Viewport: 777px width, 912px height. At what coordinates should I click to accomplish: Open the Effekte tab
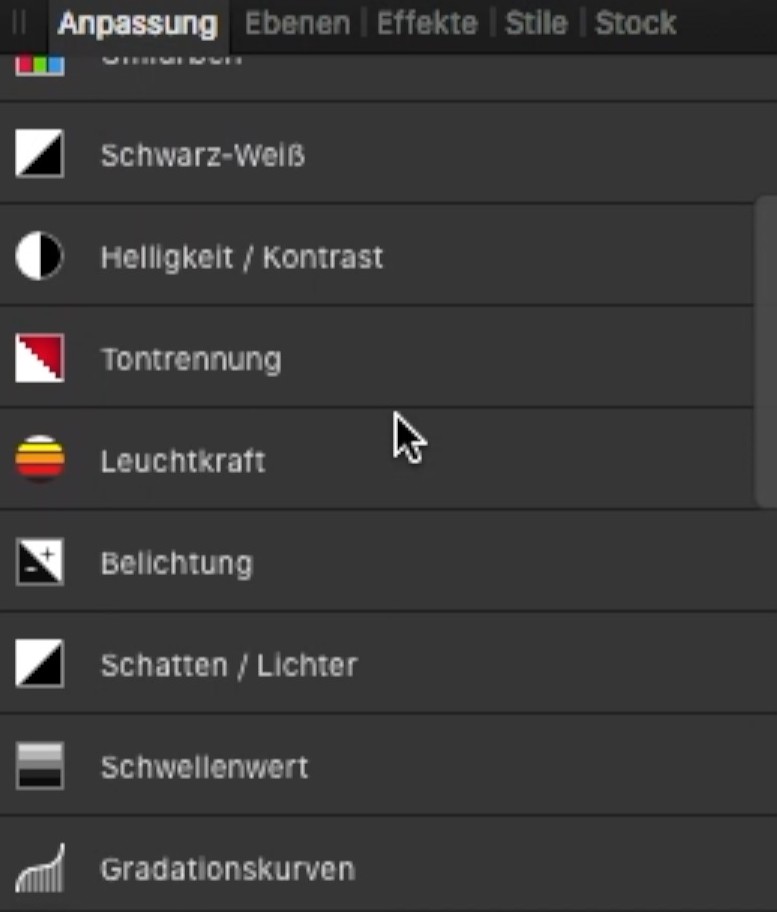(427, 23)
